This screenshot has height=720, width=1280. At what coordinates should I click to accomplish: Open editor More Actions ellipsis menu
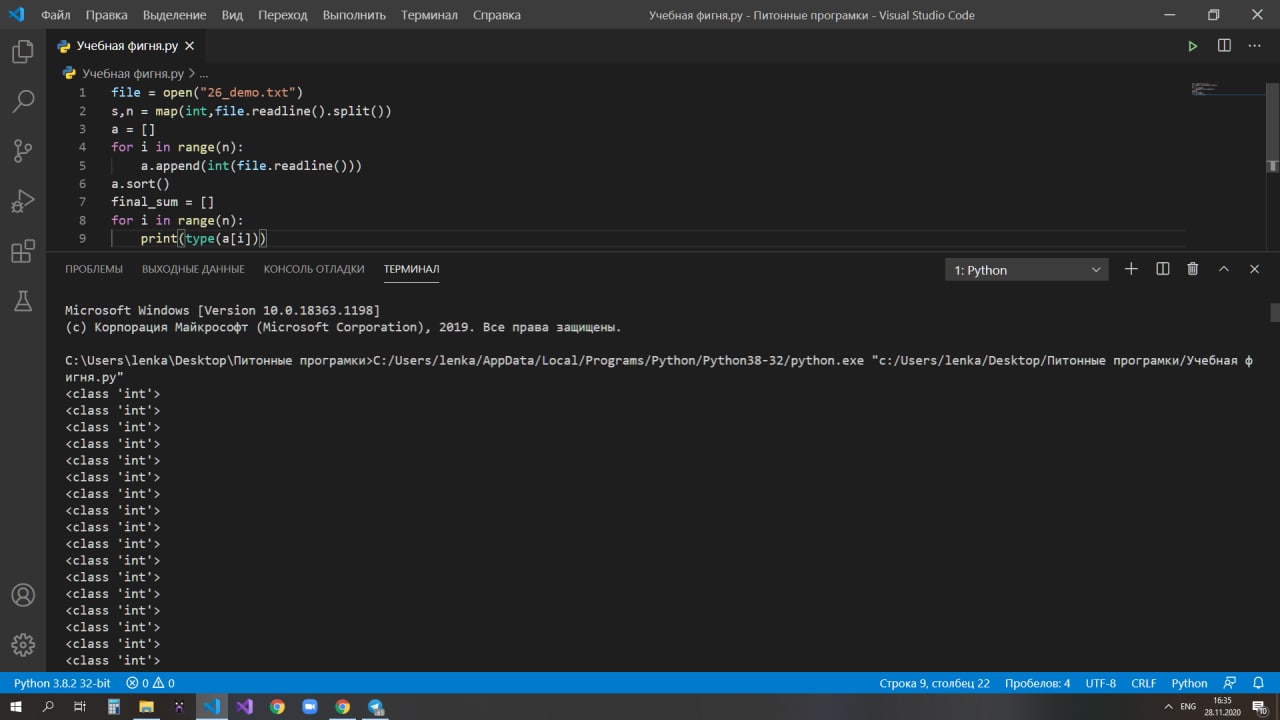[1255, 46]
